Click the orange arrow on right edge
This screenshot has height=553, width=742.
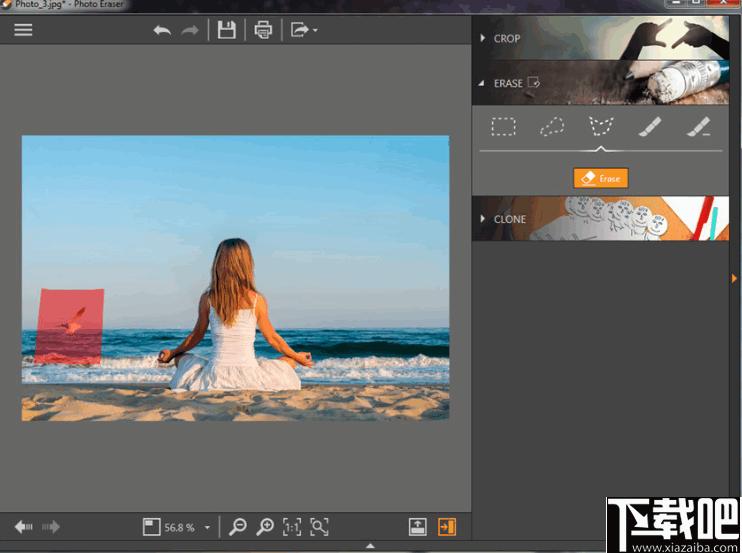click(734, 278)
